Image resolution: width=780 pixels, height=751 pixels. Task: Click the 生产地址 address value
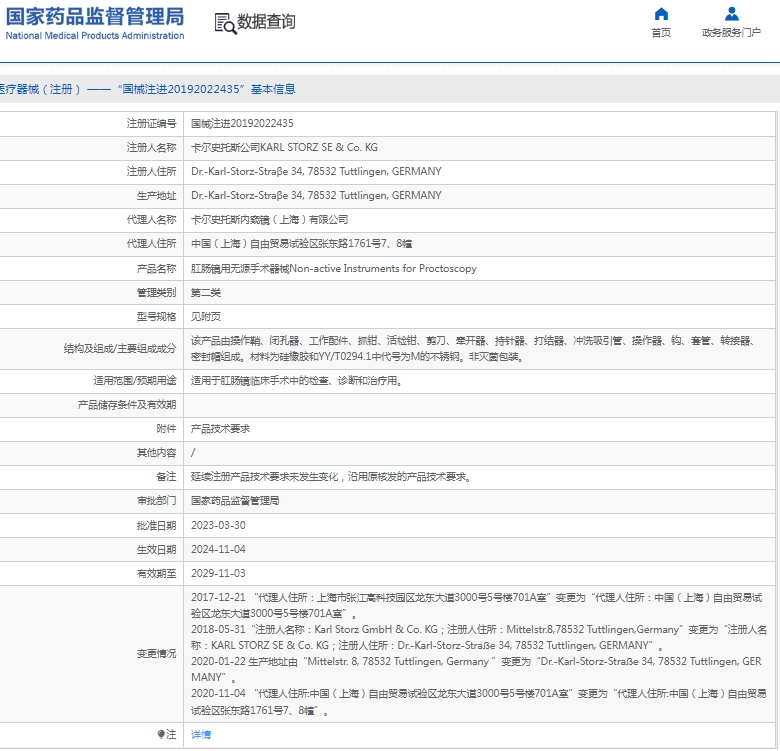(x=316, y=195)
